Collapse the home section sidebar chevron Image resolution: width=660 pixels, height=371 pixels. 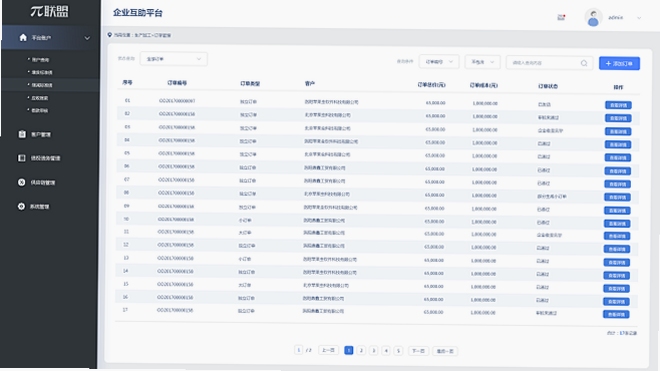coord(87,38)
